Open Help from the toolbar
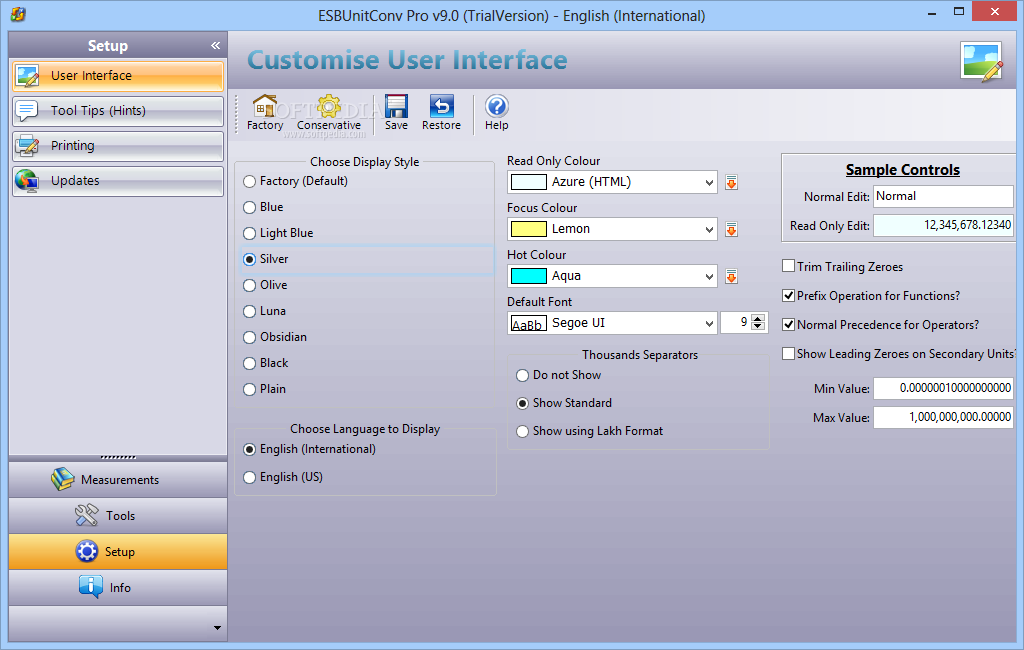Viewport: 1024px width, 650px height. coord(496,106)
